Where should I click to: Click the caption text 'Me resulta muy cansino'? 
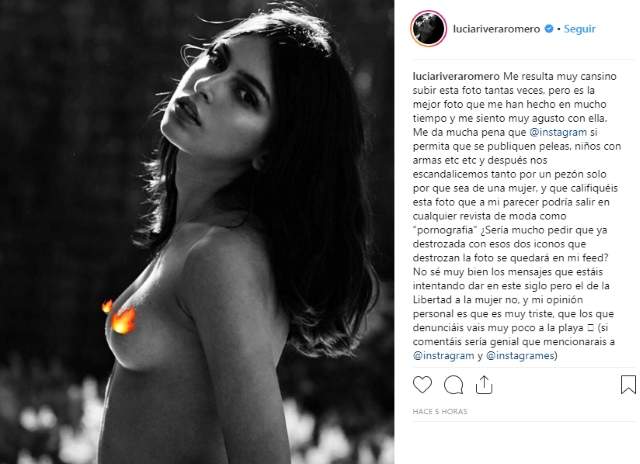560,76
